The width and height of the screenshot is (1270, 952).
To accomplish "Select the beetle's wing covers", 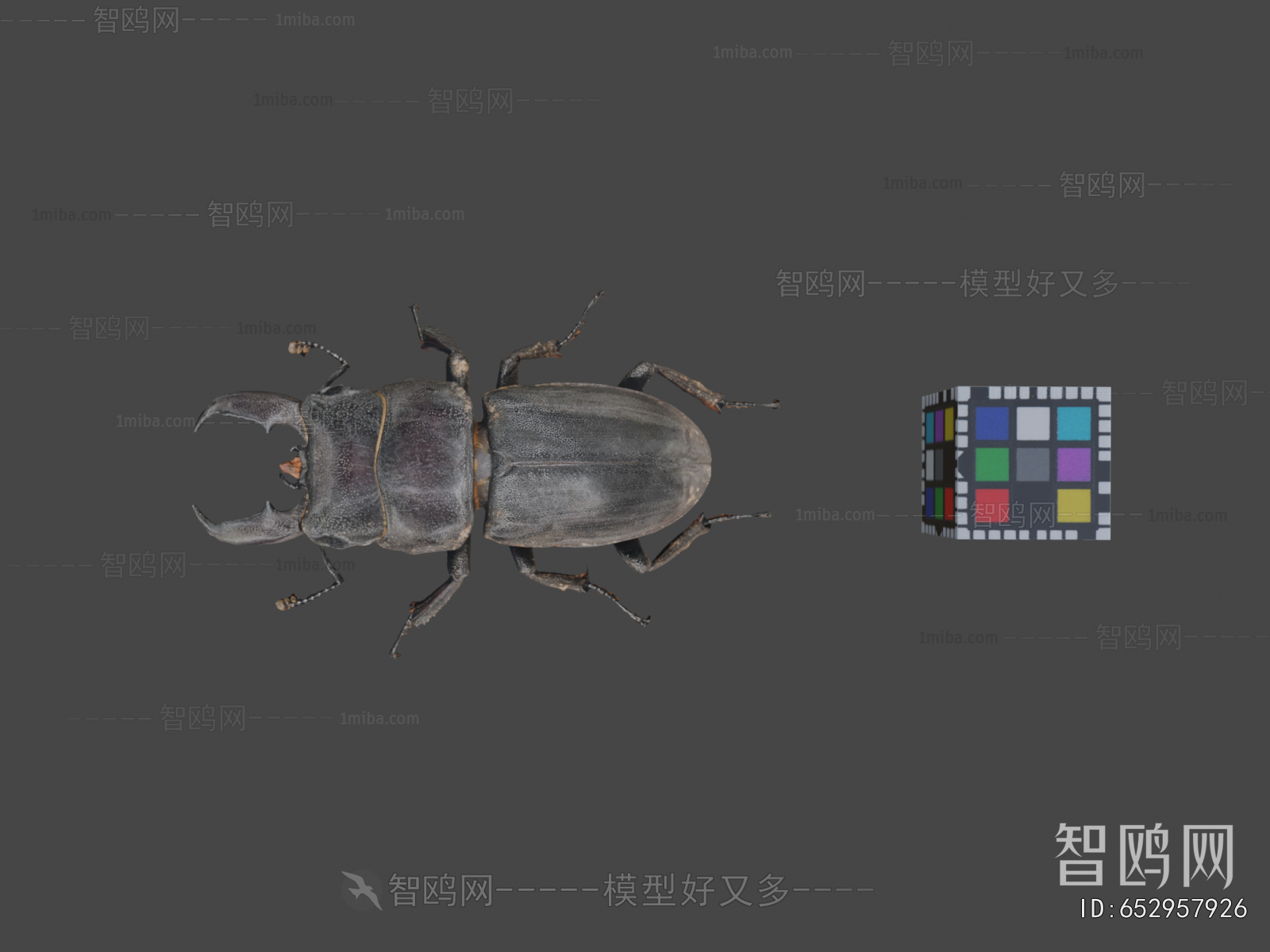I will (597, 465).
